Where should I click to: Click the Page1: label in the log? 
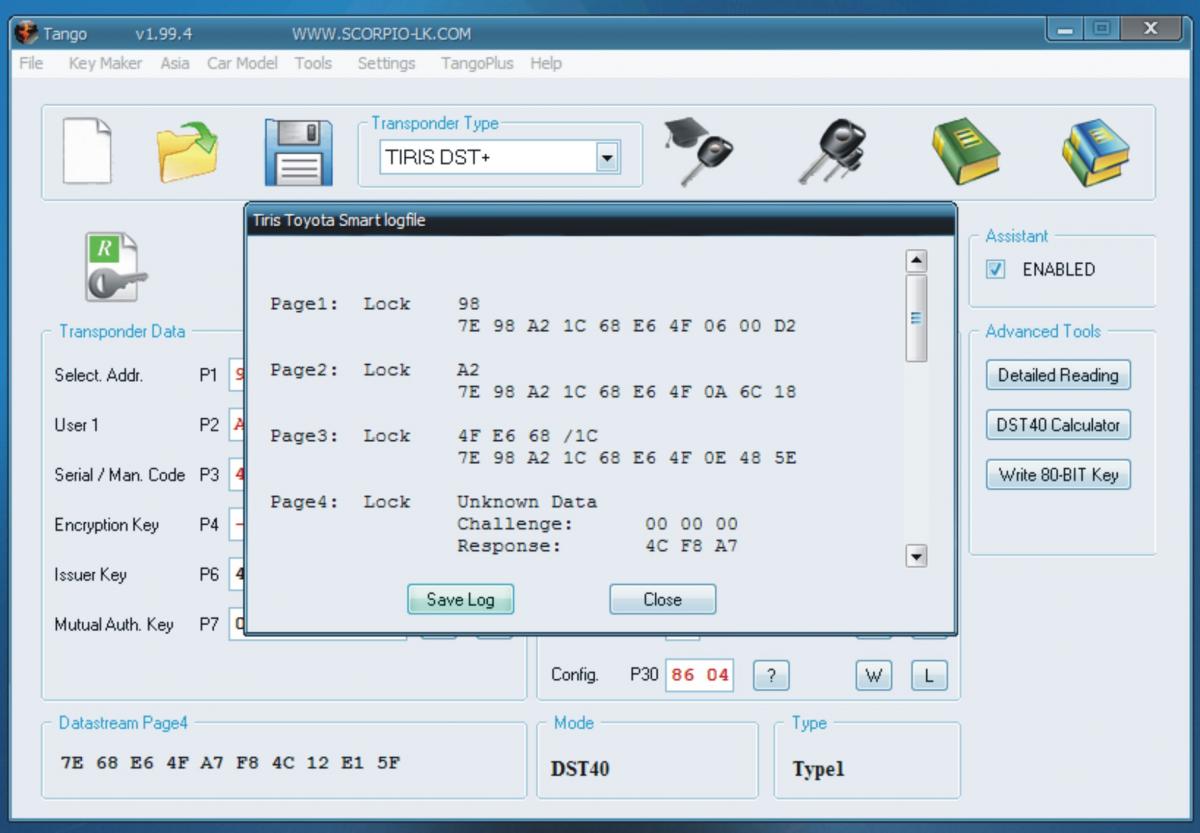[x=305, y=304]
